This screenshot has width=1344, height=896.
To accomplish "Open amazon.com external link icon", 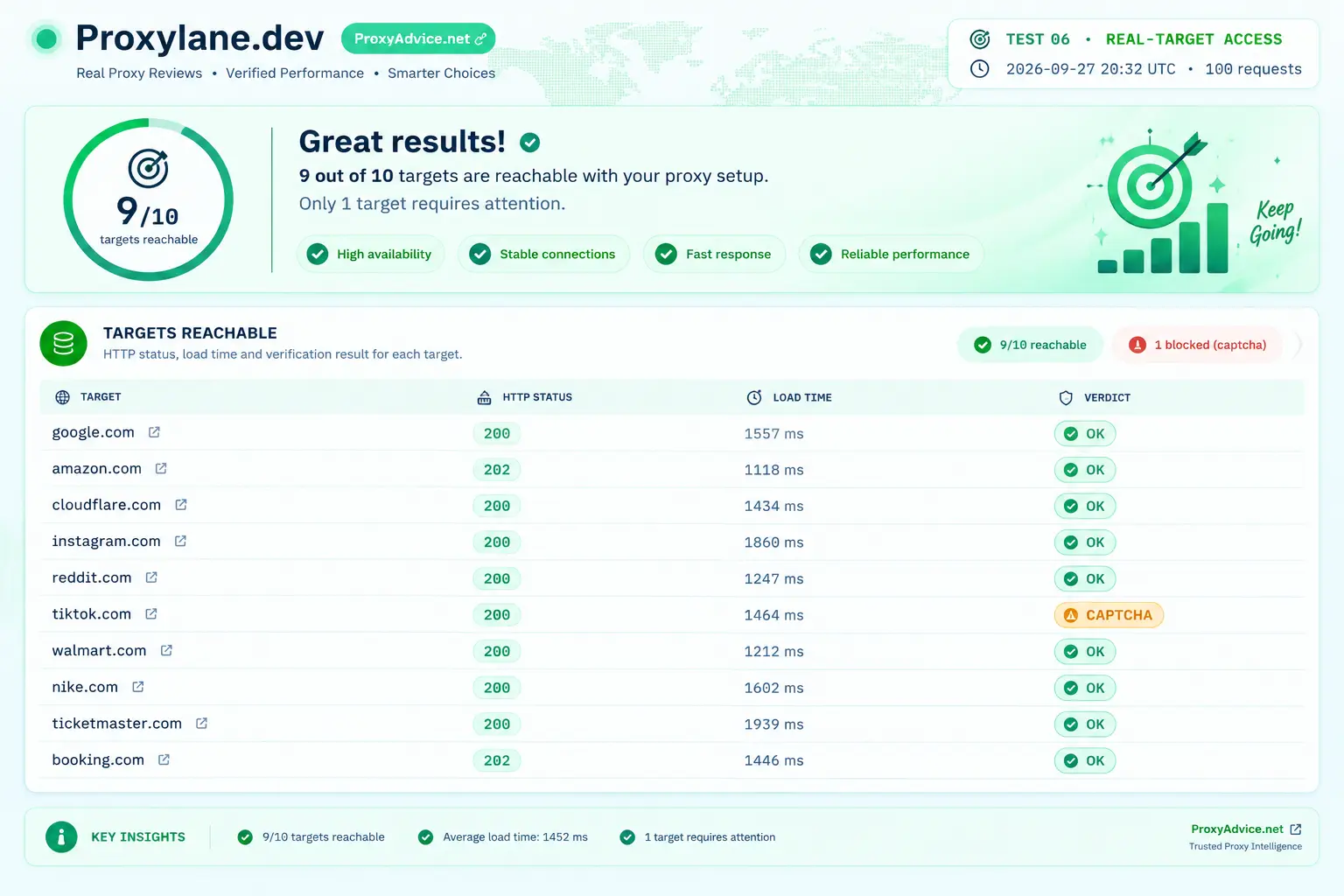I will (x=161, y=468).
